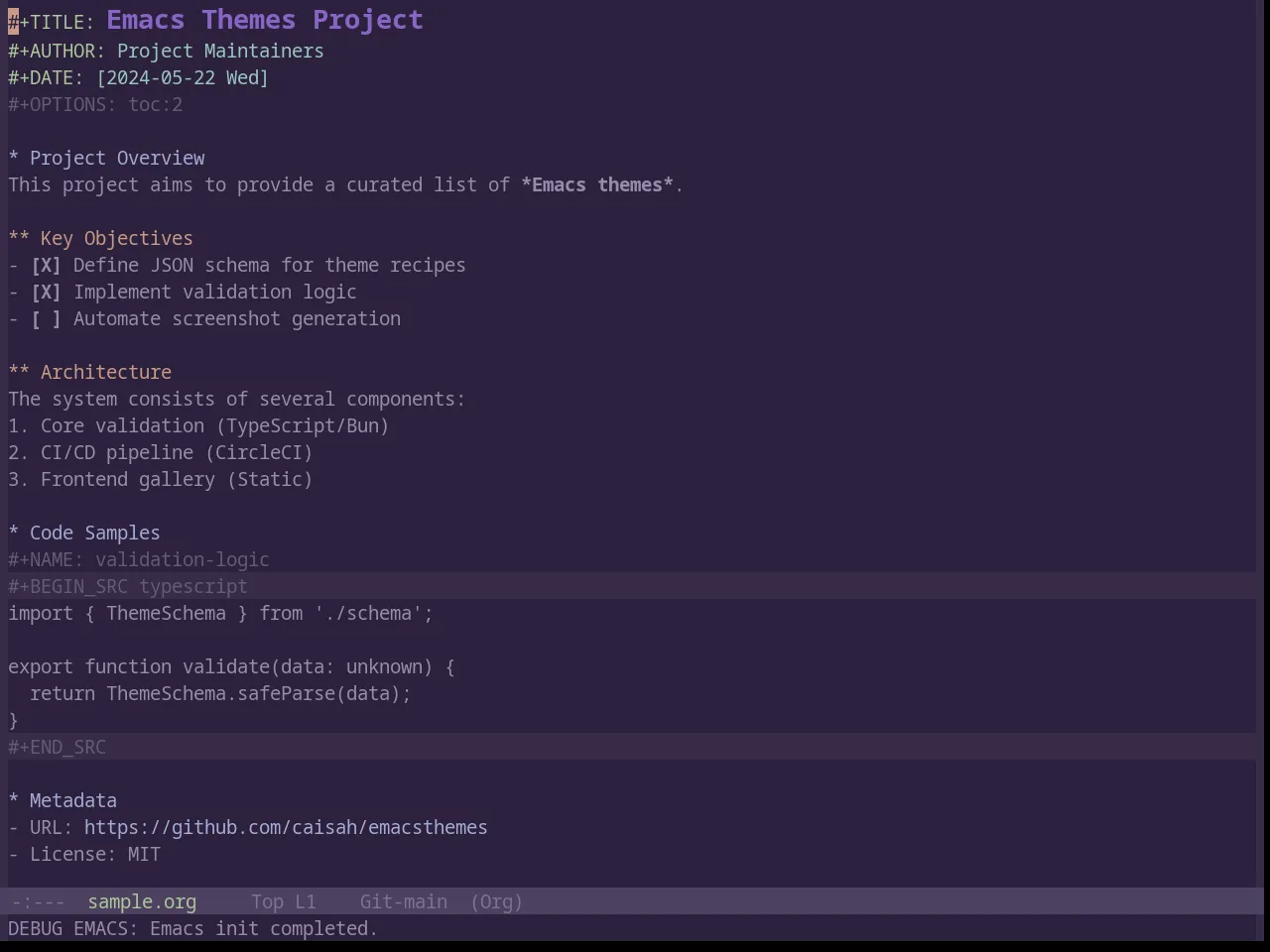The image size is (1270, 952).
Task: Click list item CI/CD pipeline (CircleCI)
Action: (x=161, y=453)
